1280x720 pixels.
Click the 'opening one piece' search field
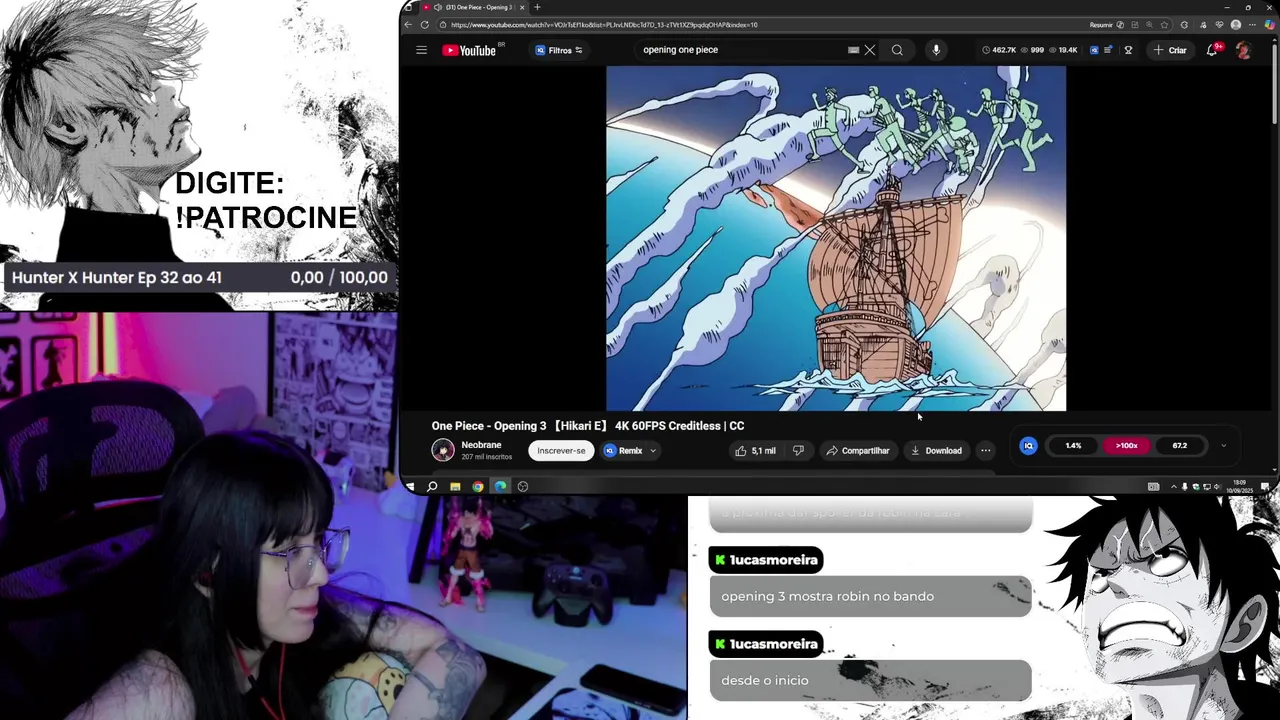click(740, 50)
